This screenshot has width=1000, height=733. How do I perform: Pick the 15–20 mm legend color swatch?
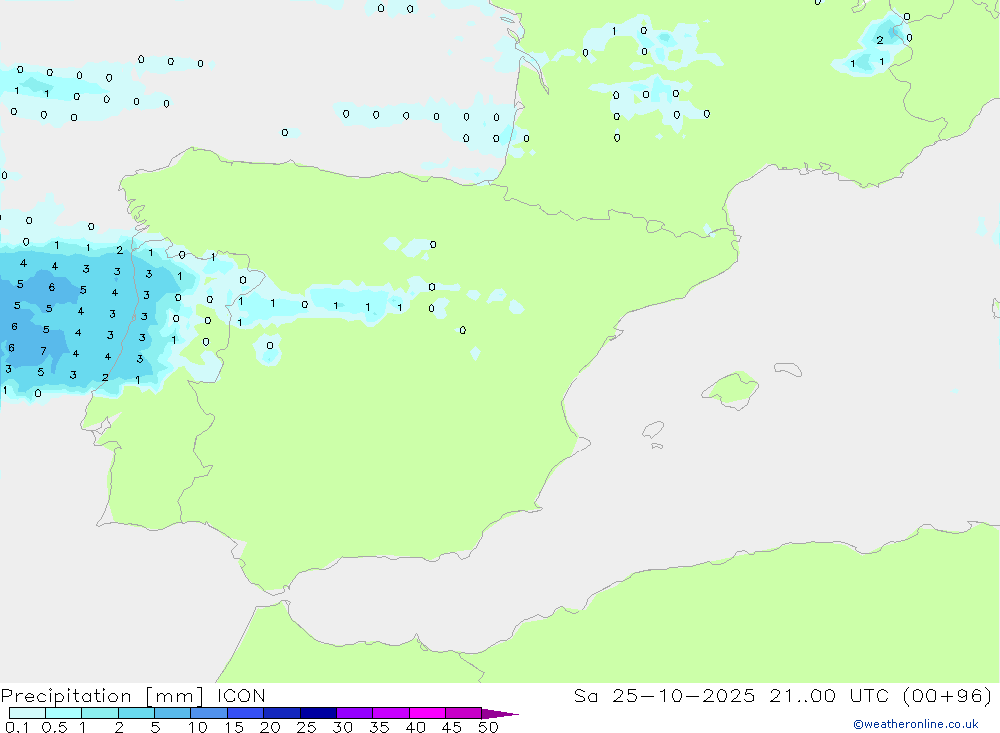coord(246,713)
